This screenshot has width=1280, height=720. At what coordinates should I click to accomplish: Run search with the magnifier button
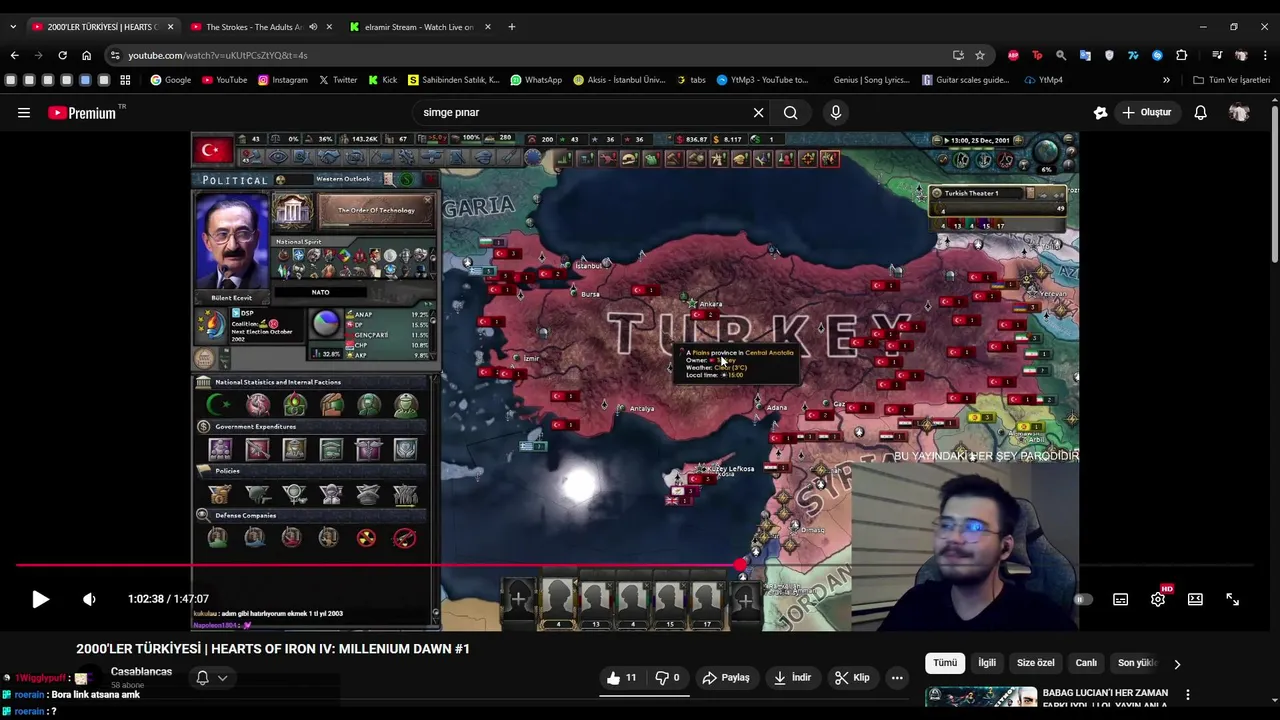(x=791, y=113)
